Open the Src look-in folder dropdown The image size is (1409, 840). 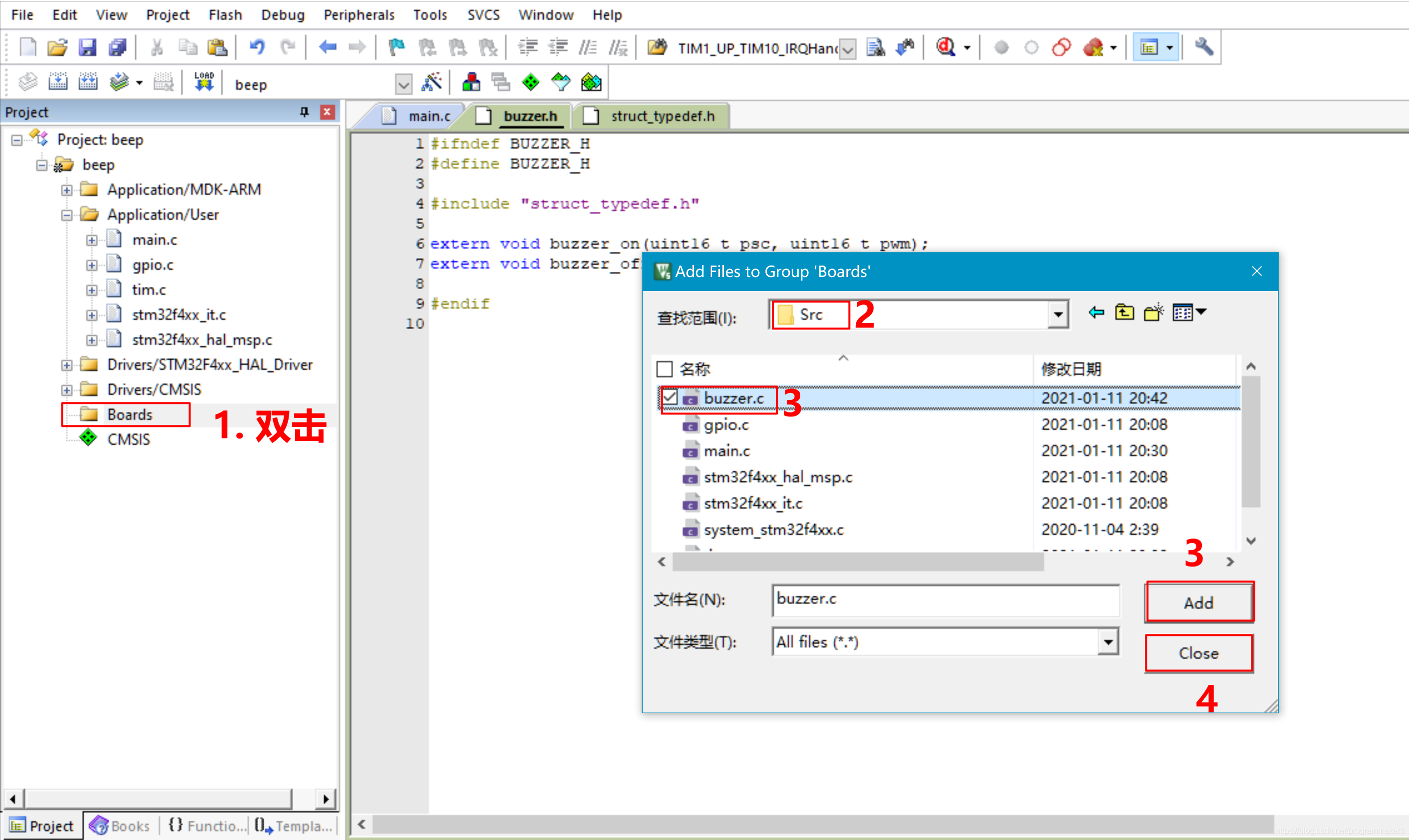[x=1057, y=314]
